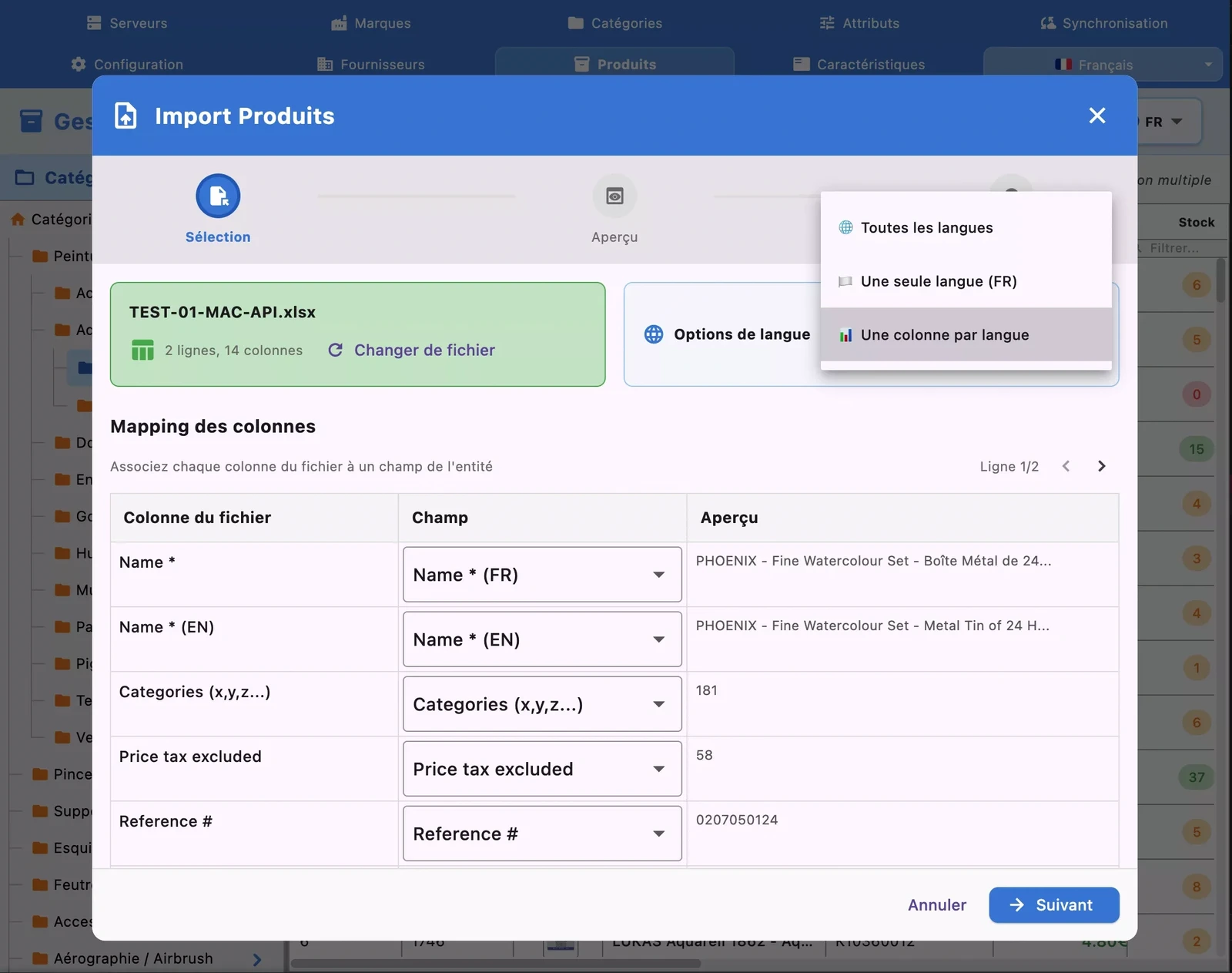Select the Toutes les langues option

coord(927,227)
